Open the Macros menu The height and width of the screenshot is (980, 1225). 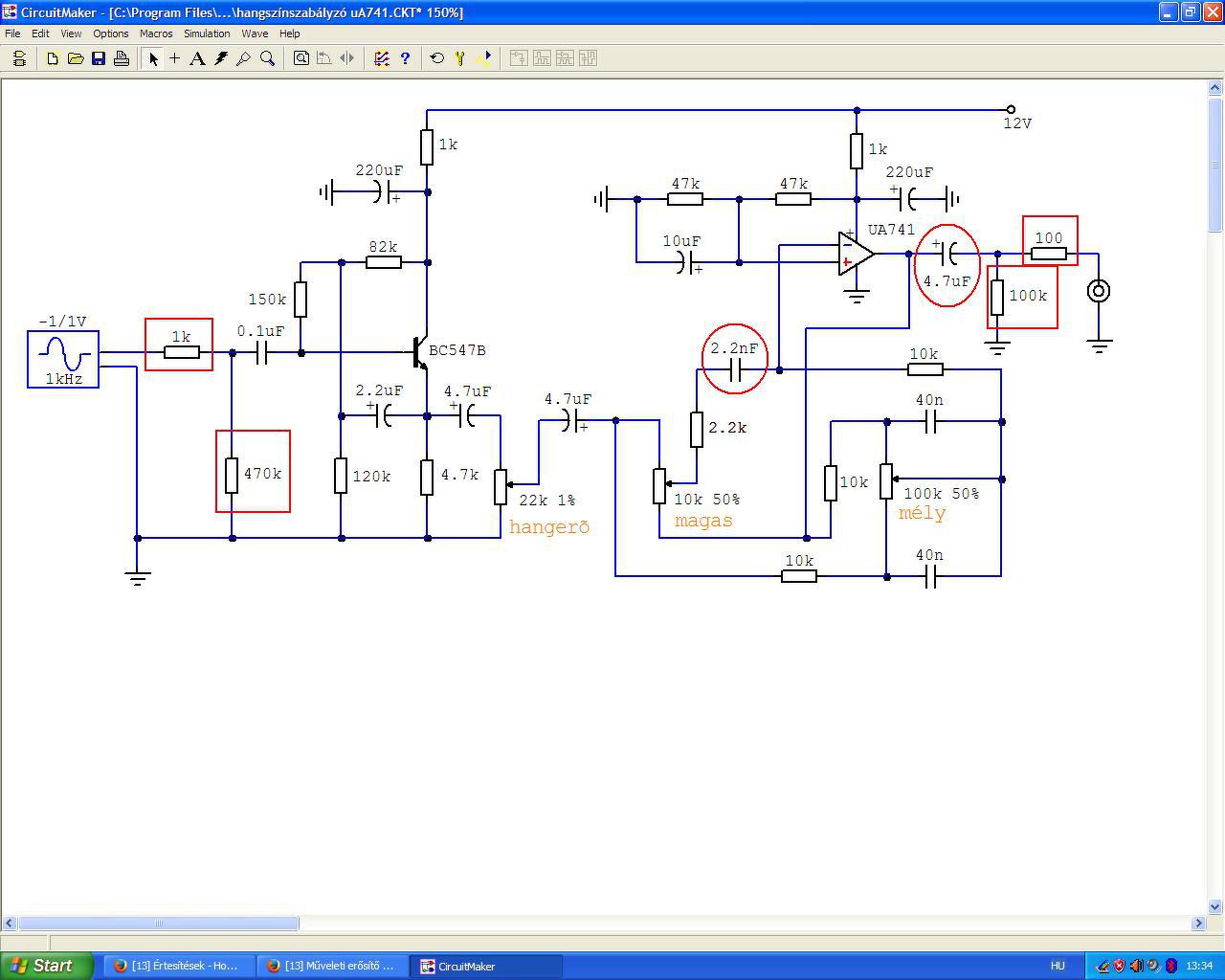click(x=156, y=33)
